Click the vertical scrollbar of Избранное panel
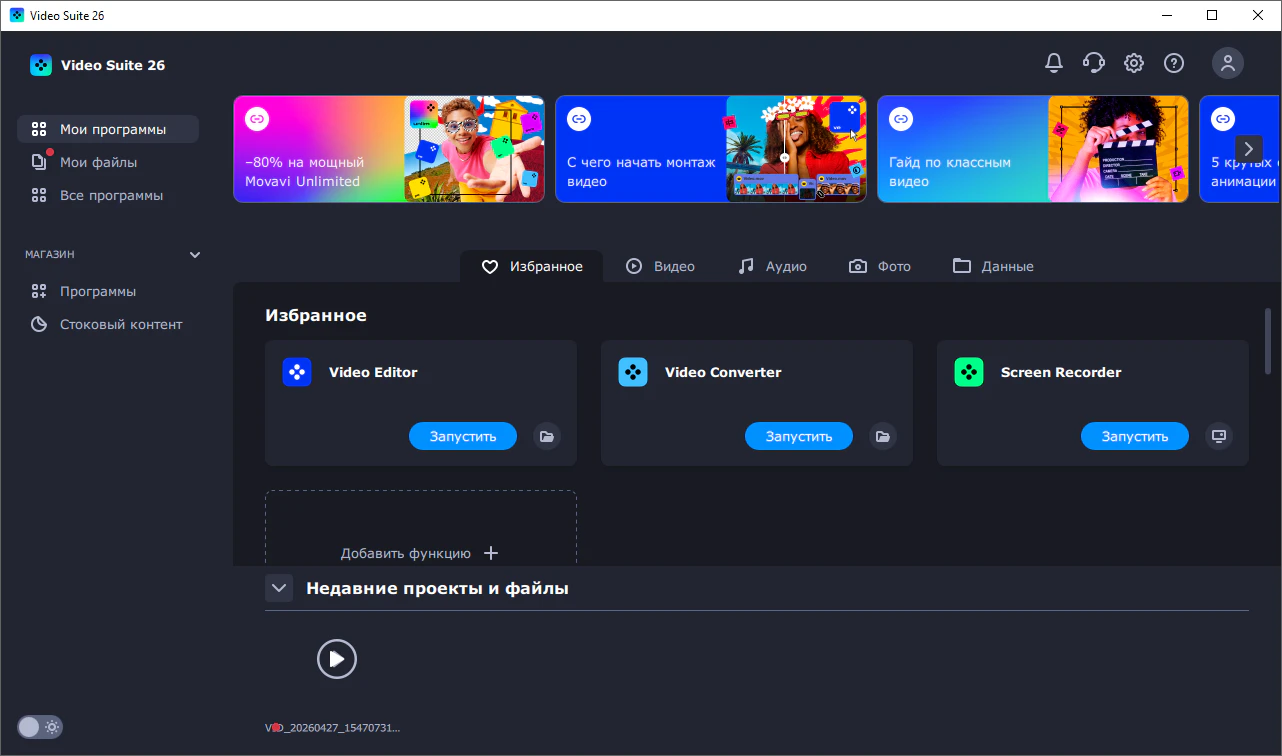 tap(1268, 340)
